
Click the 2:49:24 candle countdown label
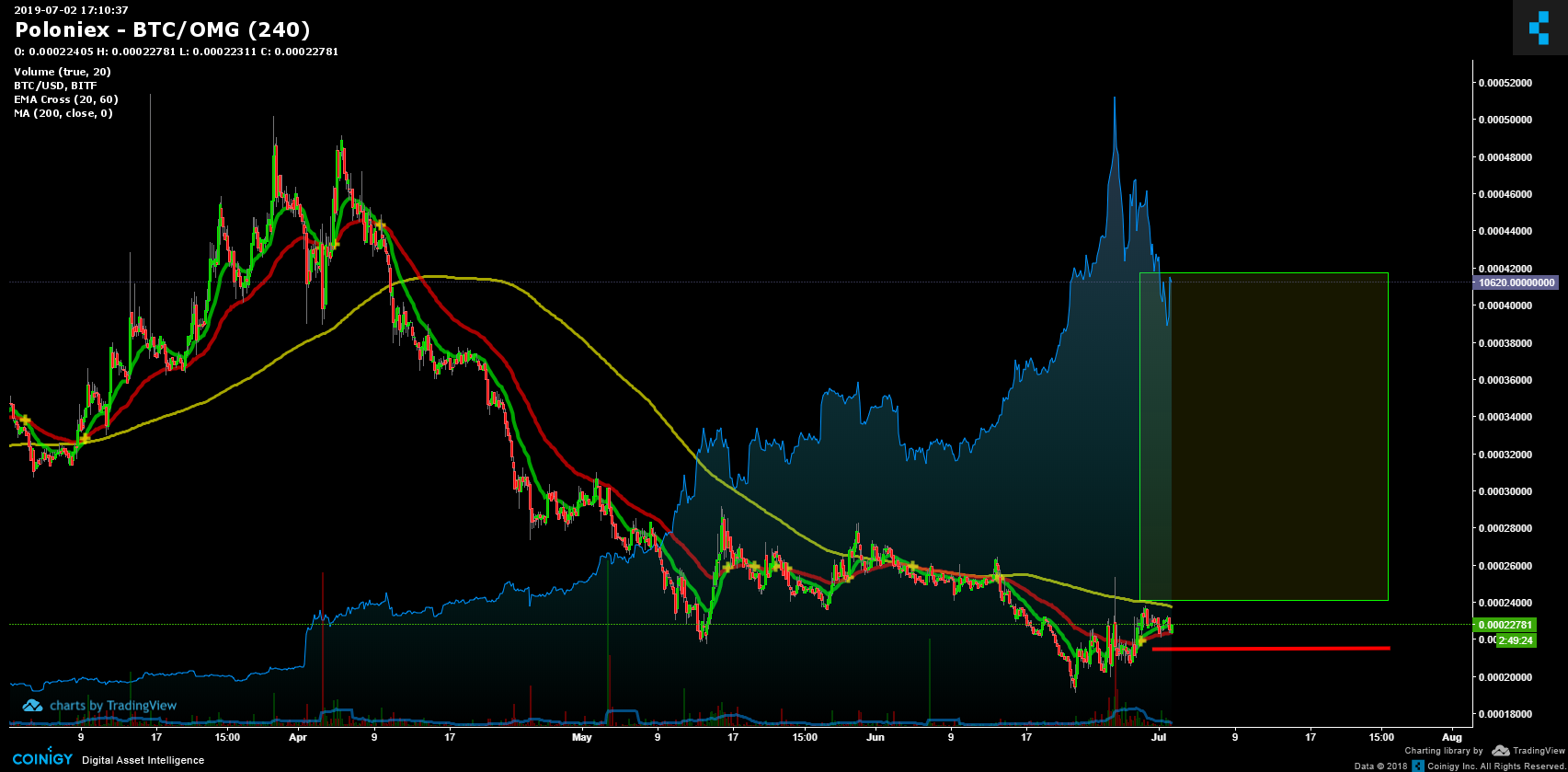click(1516, 640)
